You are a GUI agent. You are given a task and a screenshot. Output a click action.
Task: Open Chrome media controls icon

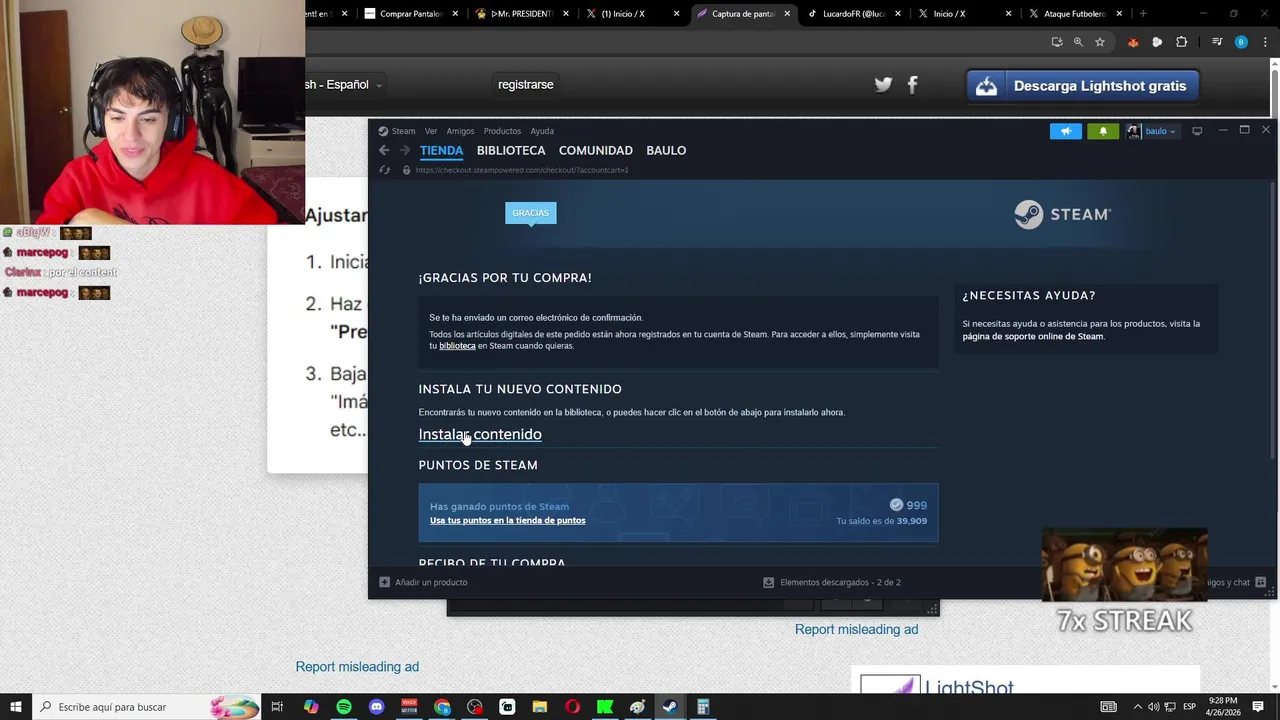[x=1217, y=42]
